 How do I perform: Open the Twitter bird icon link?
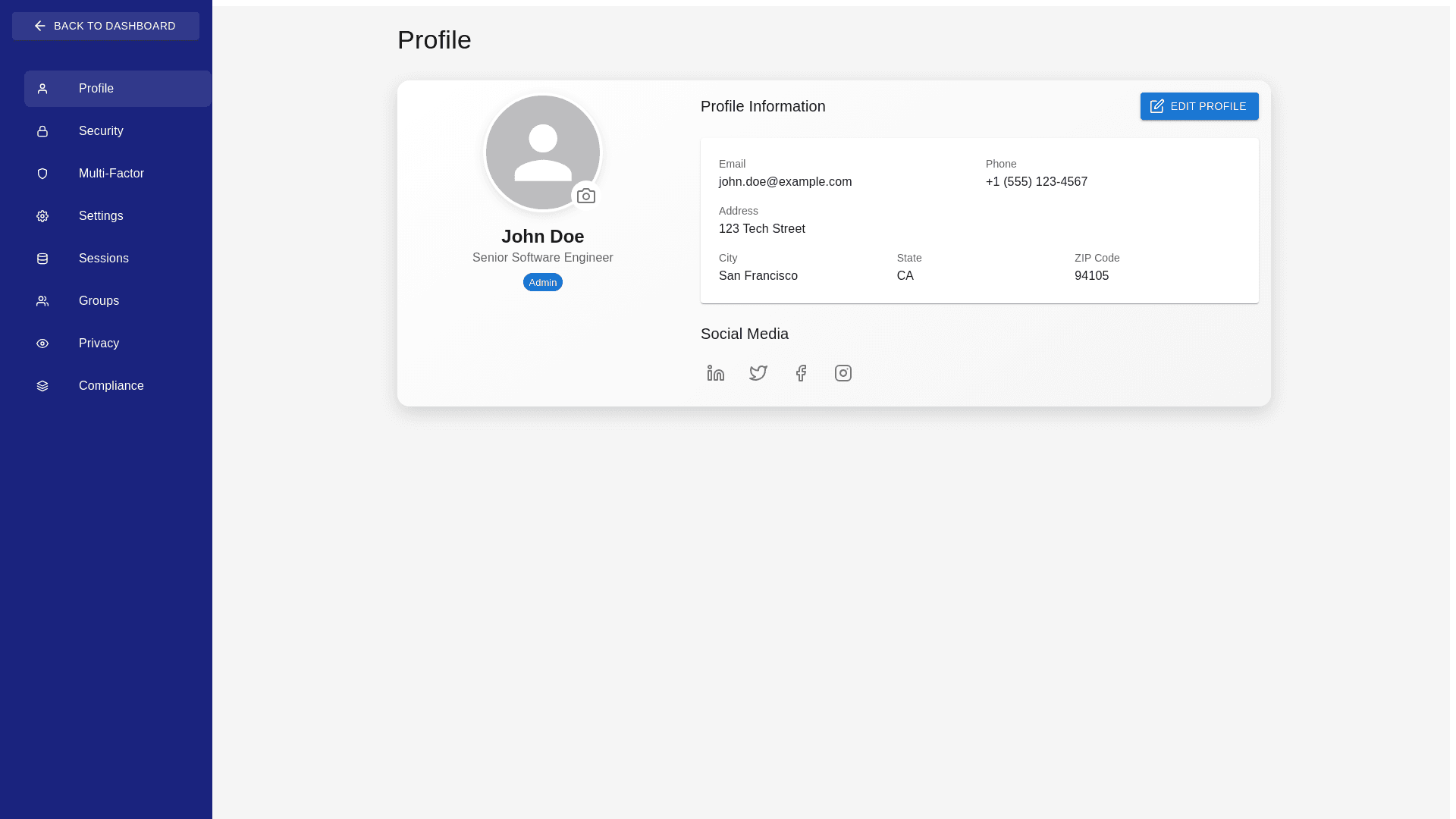tap(758, 373)
